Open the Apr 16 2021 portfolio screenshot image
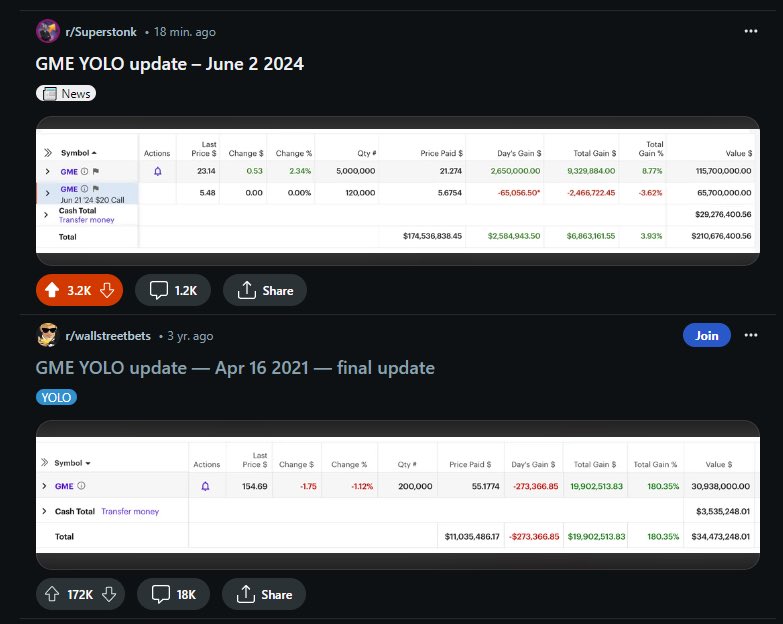 398,495
